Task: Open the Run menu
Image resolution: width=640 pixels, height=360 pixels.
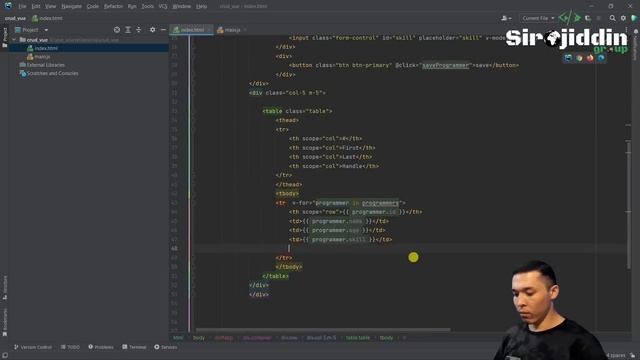Action: [132, 7]
